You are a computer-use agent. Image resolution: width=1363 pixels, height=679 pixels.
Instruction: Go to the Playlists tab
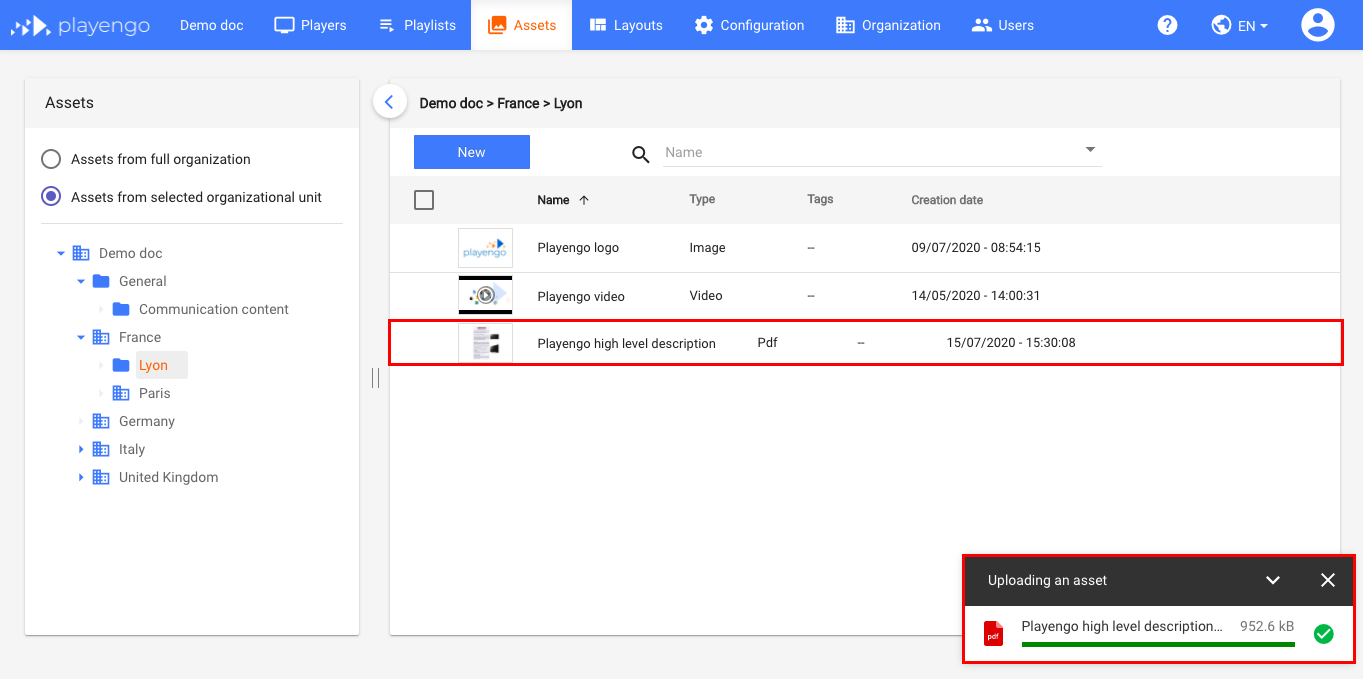[x=417, y=25]
